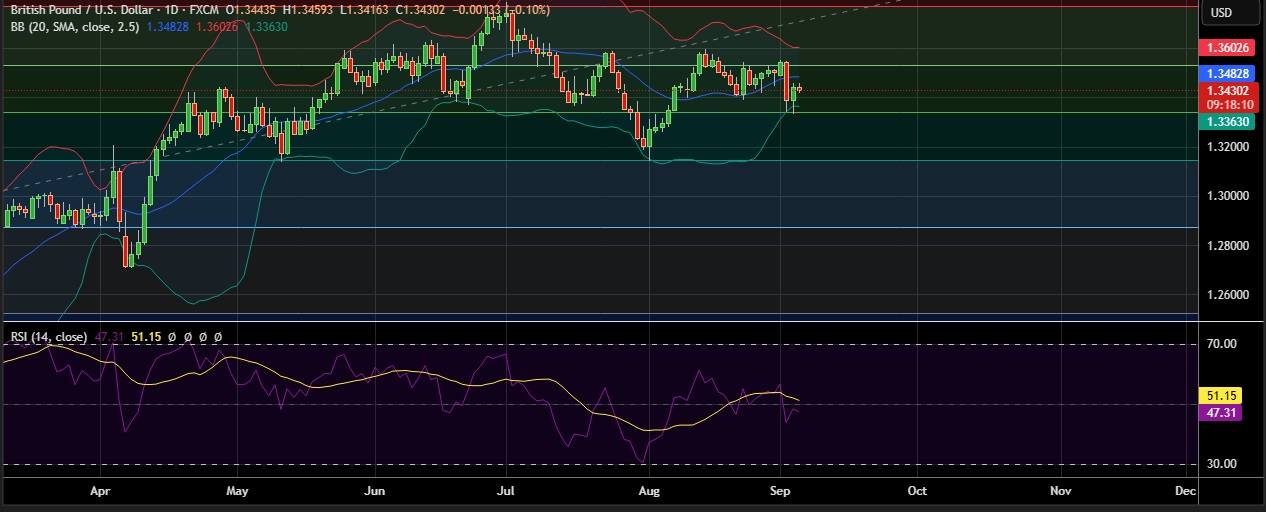Image resolution: width=1266 pixels, height=512 pixels.
Task: Click the 1.32000 price scale value
Action: 1226,147
